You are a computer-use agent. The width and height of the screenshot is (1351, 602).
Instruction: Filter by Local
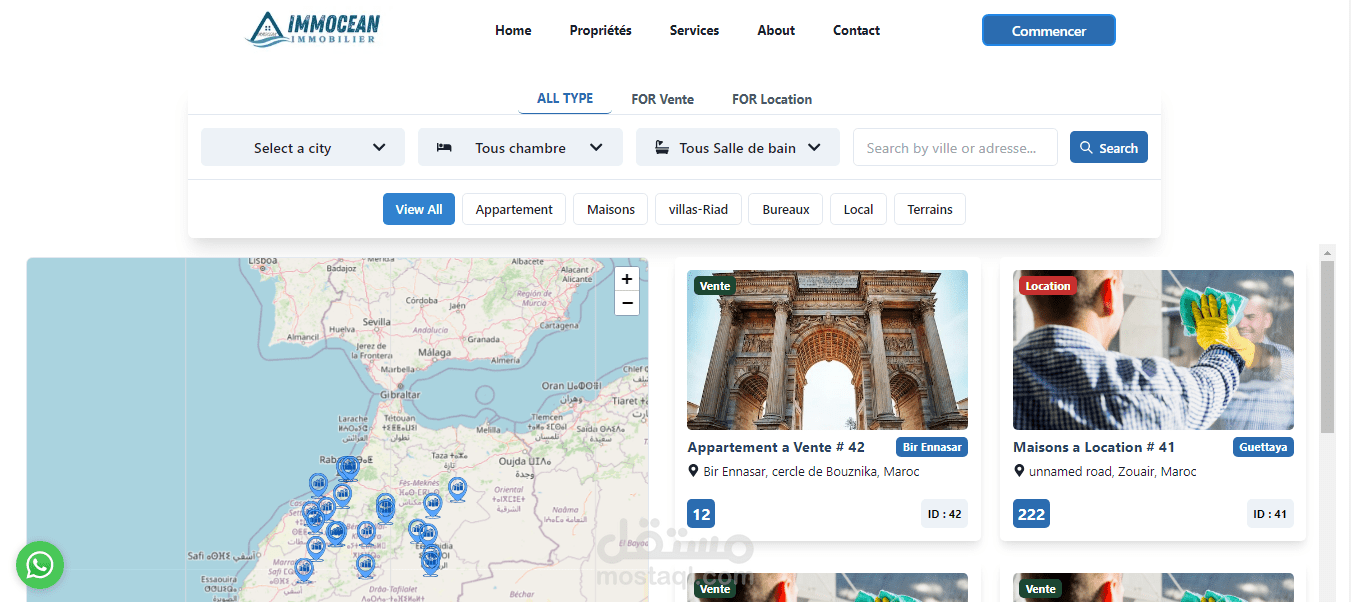(x=858, y=209)
